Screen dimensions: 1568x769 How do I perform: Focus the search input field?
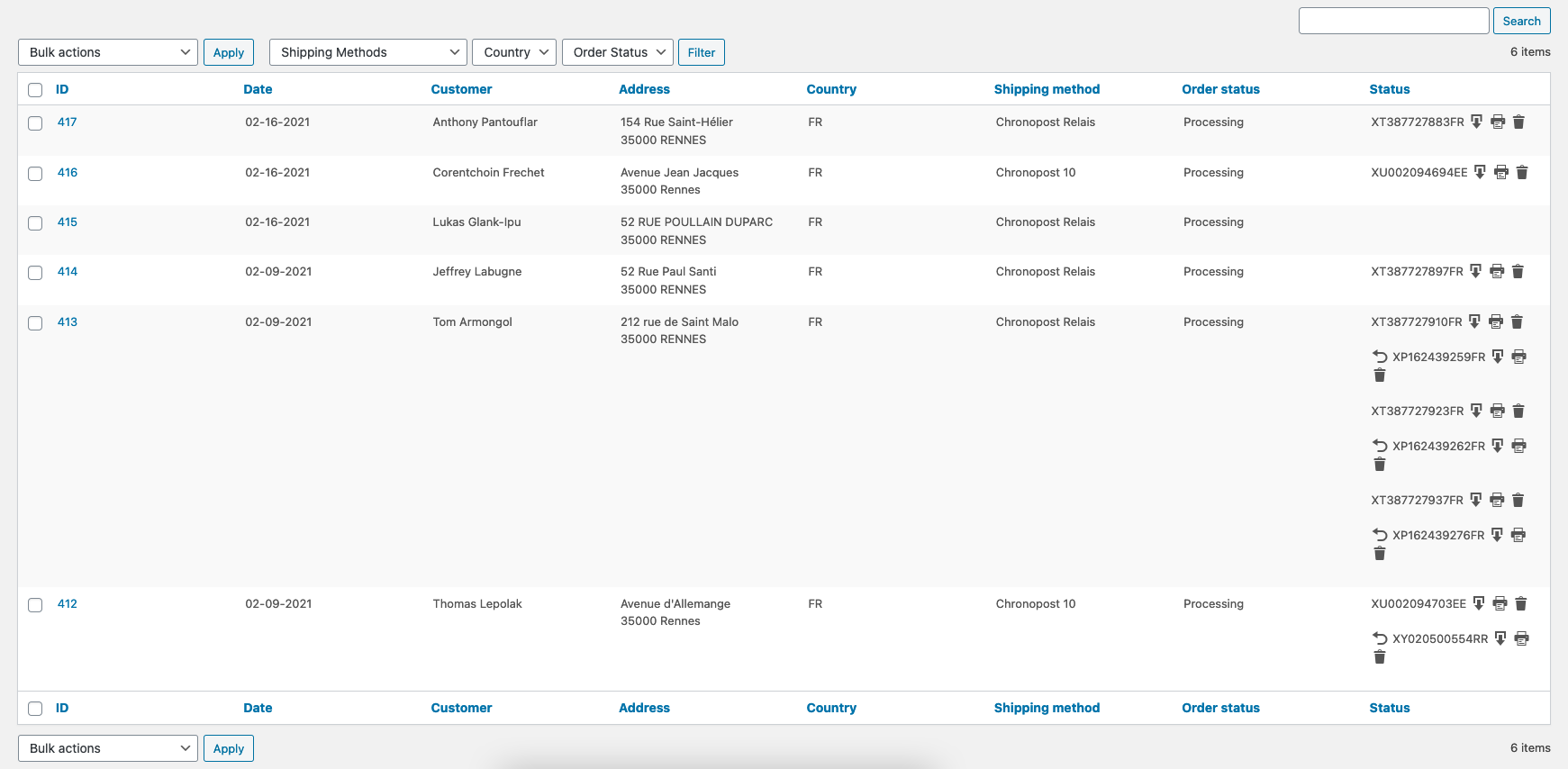pos(1393,21)
